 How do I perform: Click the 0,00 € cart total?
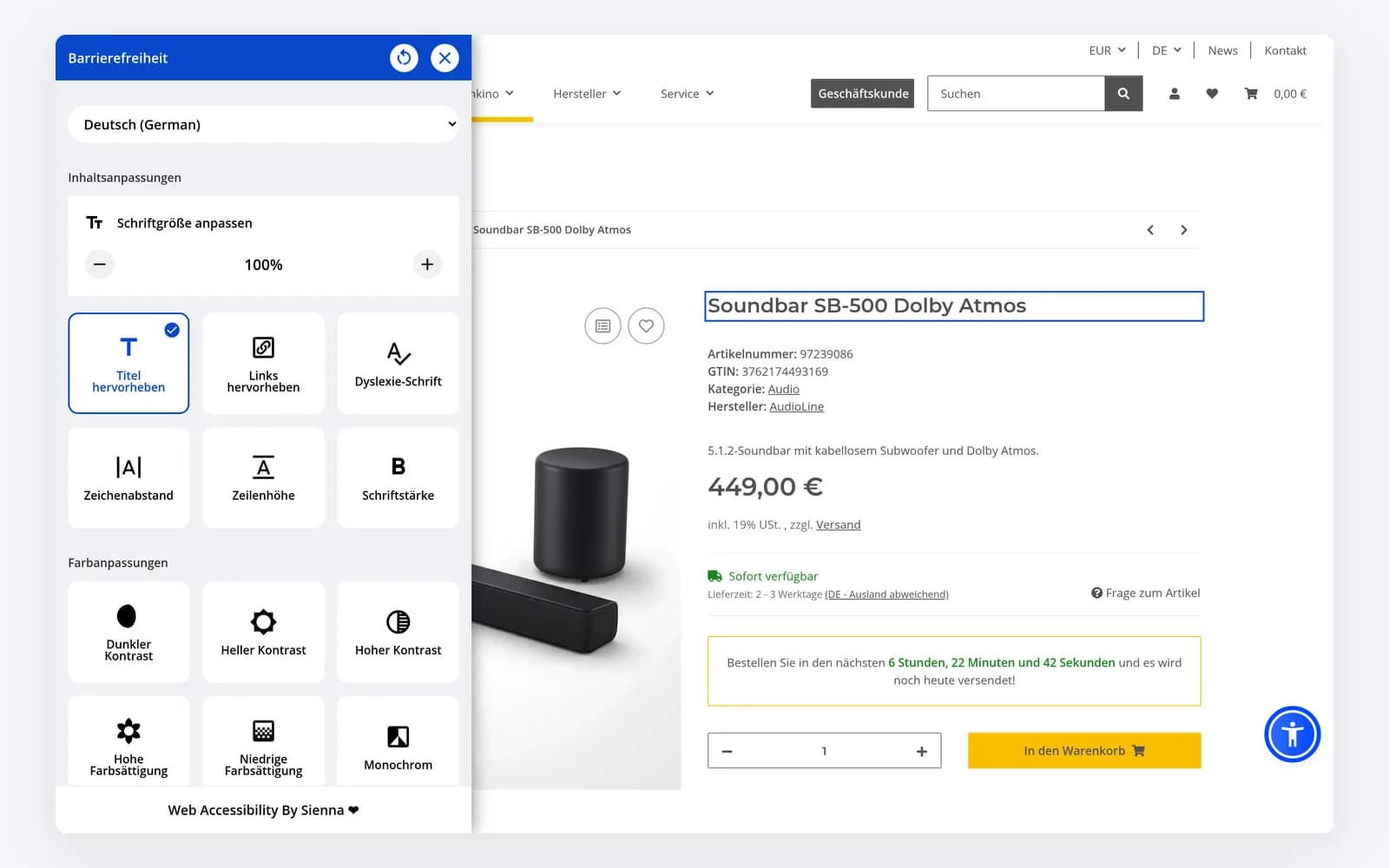tap(1290, 94)
